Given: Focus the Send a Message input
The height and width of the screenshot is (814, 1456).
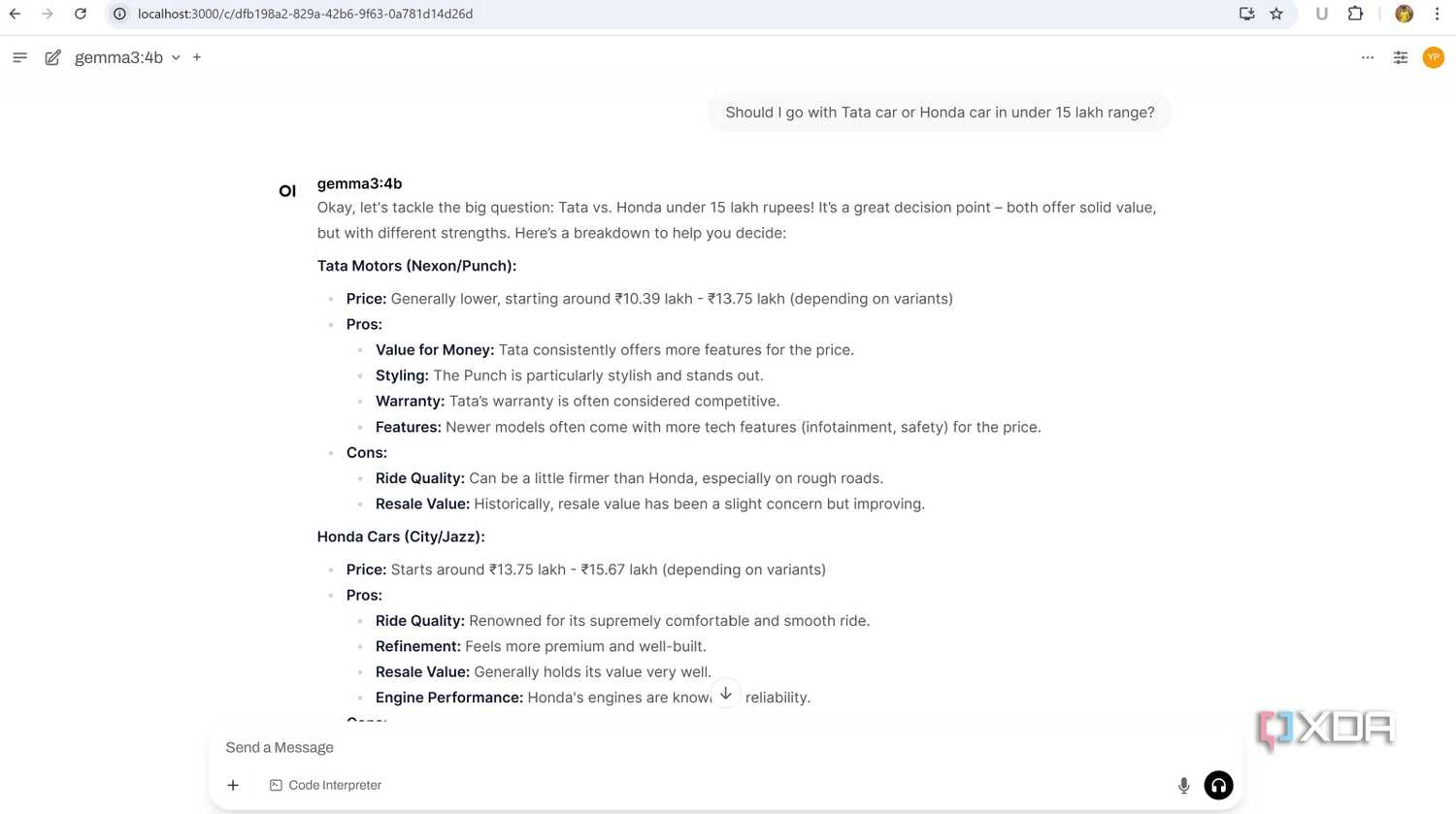Looking at the screenshot, I should (x=726, y=747).
